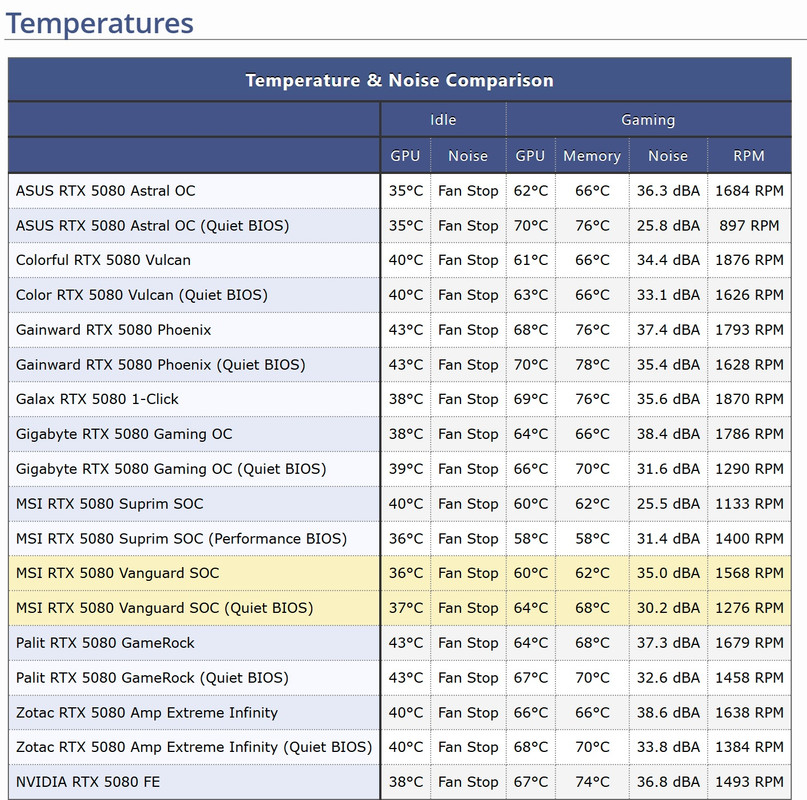The width and height of the screenshot is (807, 800).
Task: Click Gainward RTX 5080 Phoenix (Quiet BIOS) row
Action: (399, 364)
